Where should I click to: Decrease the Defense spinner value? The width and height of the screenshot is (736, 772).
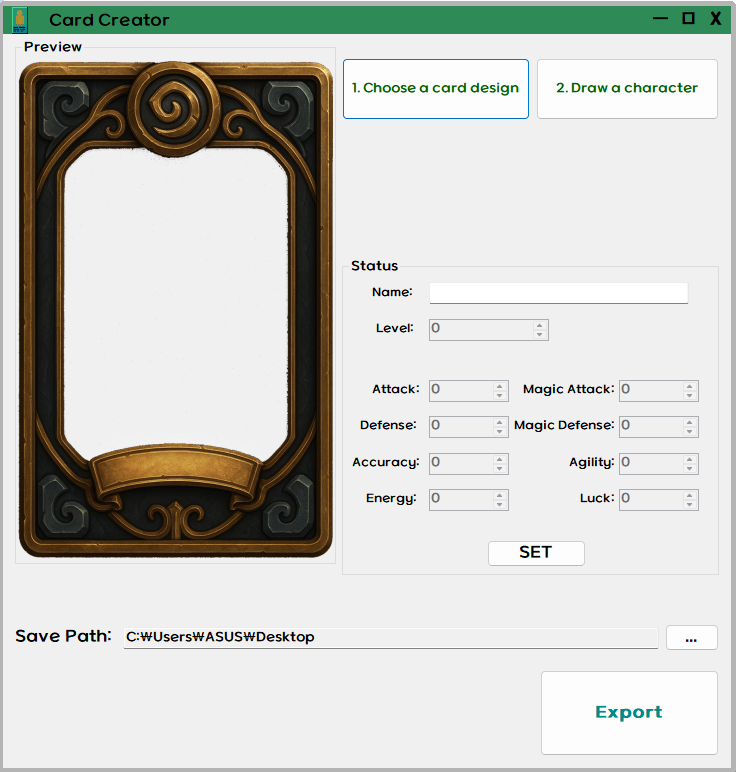pos(500,431)
